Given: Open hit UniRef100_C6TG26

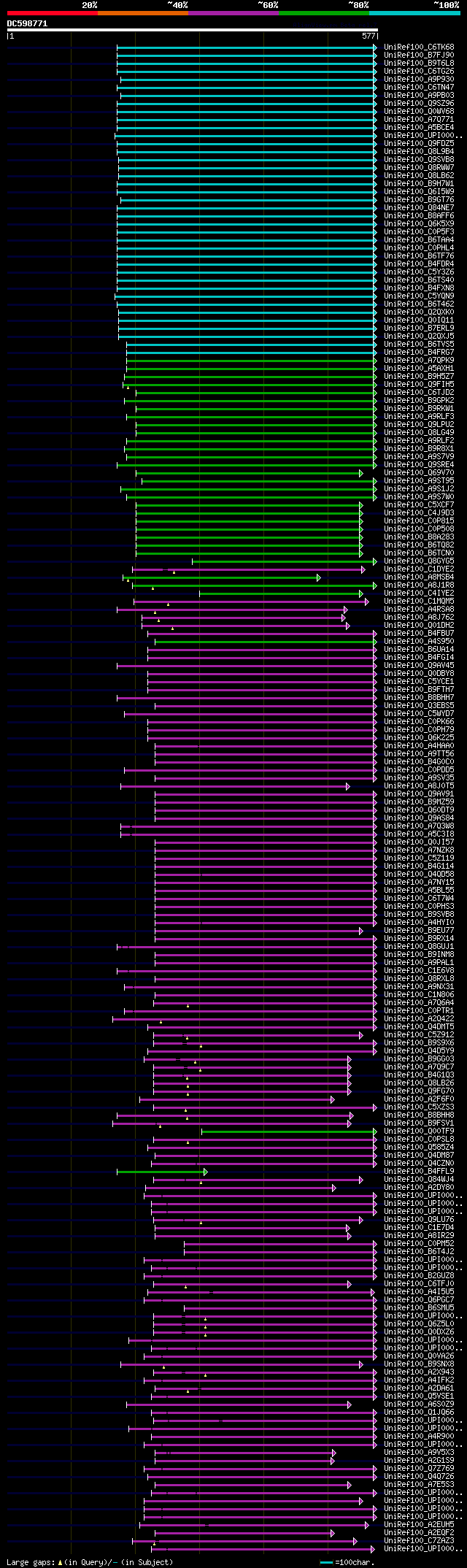Looking at the screenshot, I should pyautogui.click(x=419, y=71).
